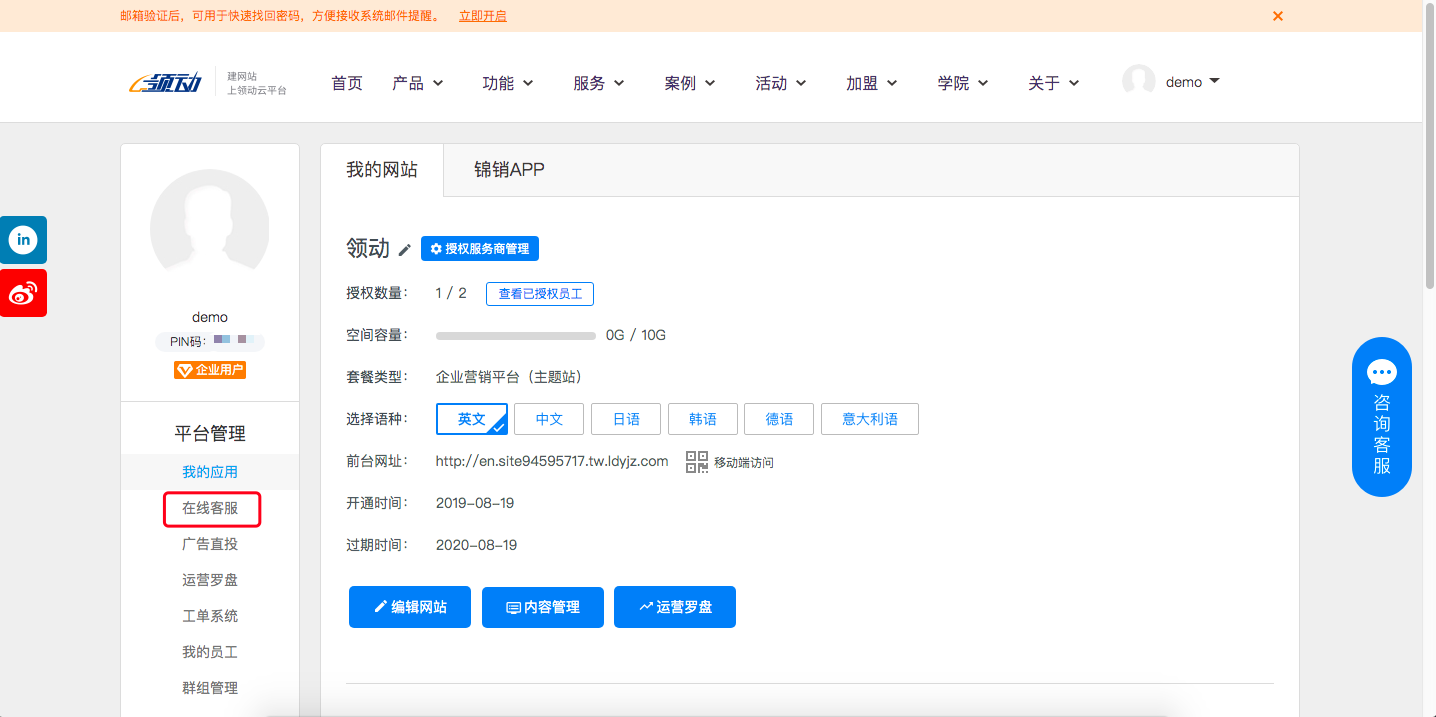Viewport: 1436px width, 717px height.
Task: Open LinkedIn via the sidebar icon
Action: coord(23,240)
